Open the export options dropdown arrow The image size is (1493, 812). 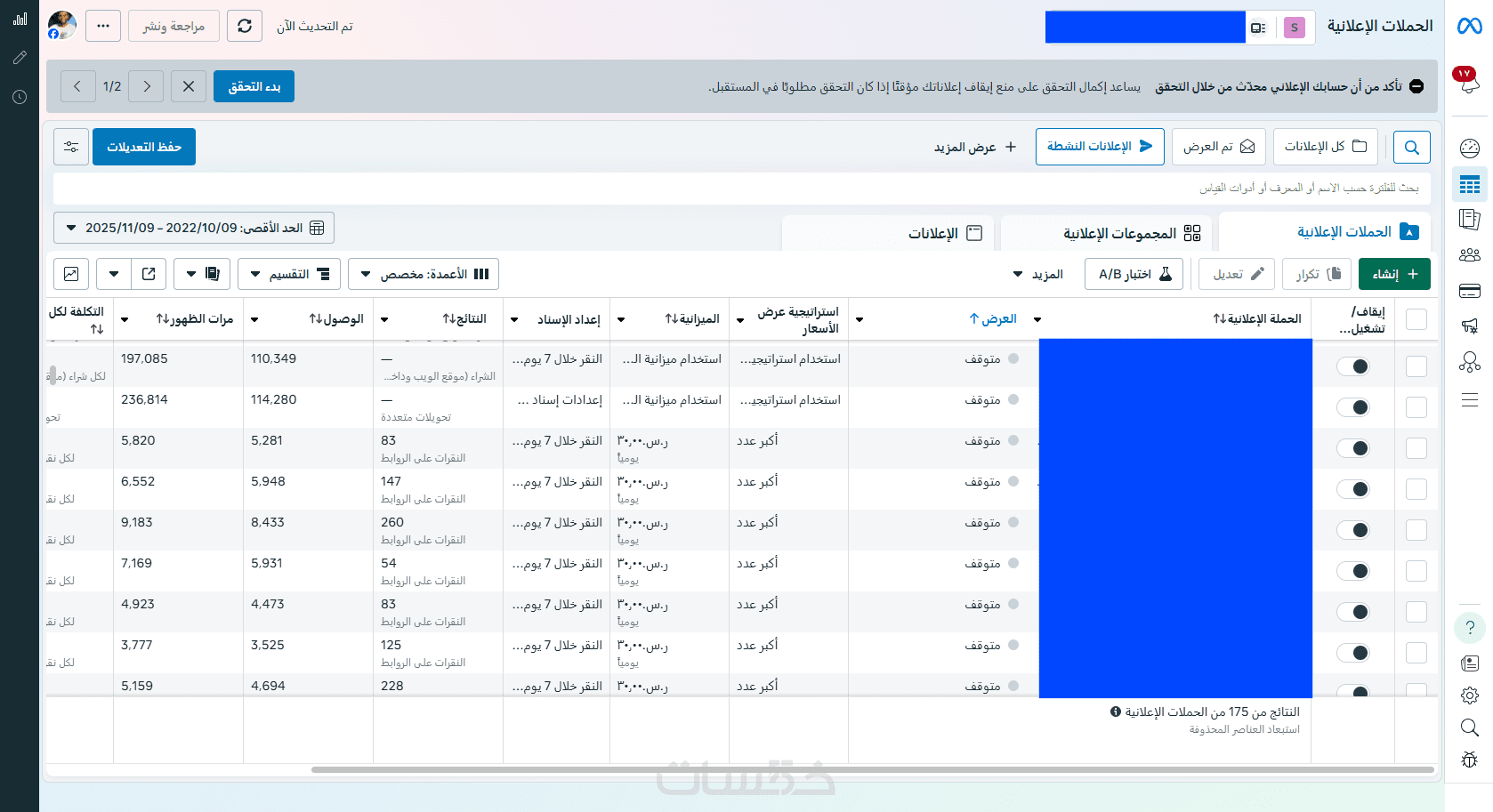point(114,274)
